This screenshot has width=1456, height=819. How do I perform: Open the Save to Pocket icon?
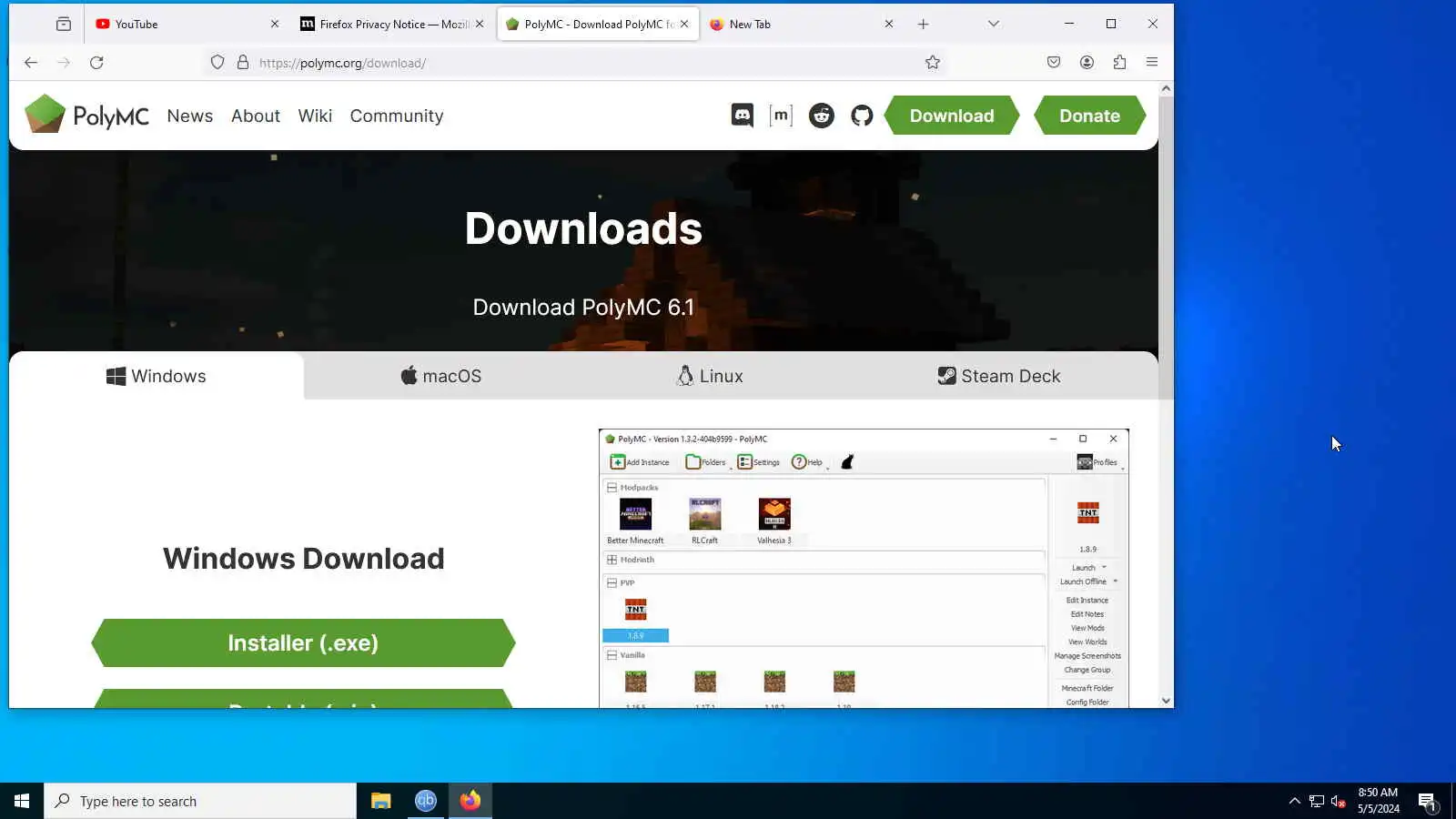pos(1054,63)
